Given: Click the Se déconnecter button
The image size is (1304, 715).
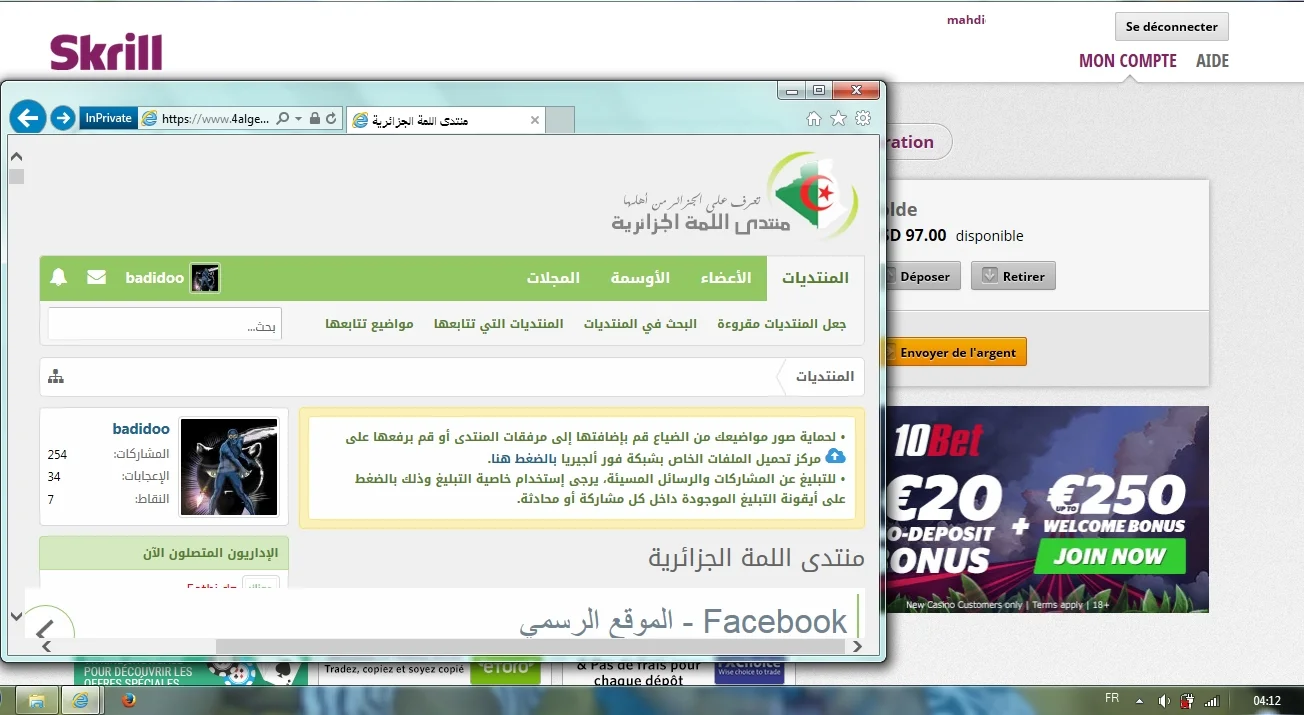Looking at the screenshot, I should (1171, 27).
